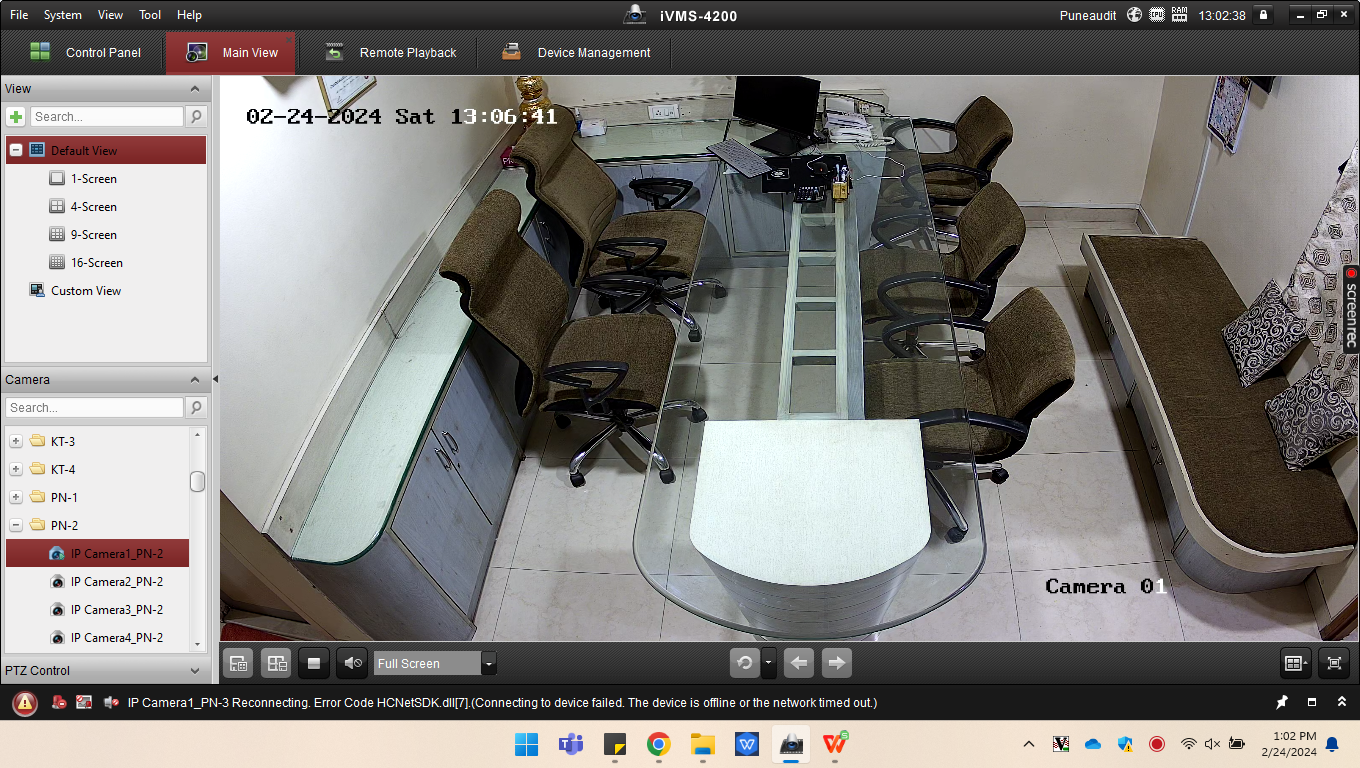
Task: Maximize the alarm panel using the square icon
Action: pos(1312,703)
